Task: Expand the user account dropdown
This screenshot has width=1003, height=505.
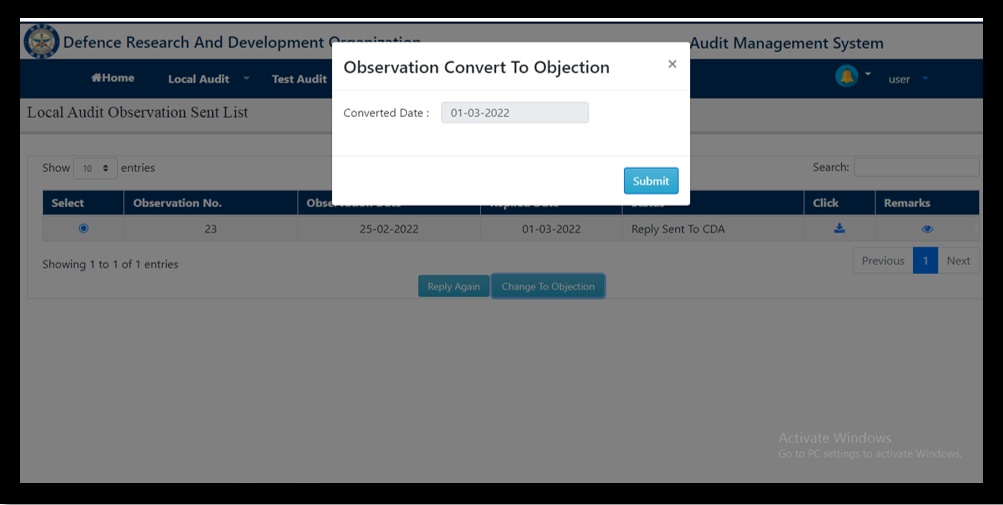Action: point(908,79)
